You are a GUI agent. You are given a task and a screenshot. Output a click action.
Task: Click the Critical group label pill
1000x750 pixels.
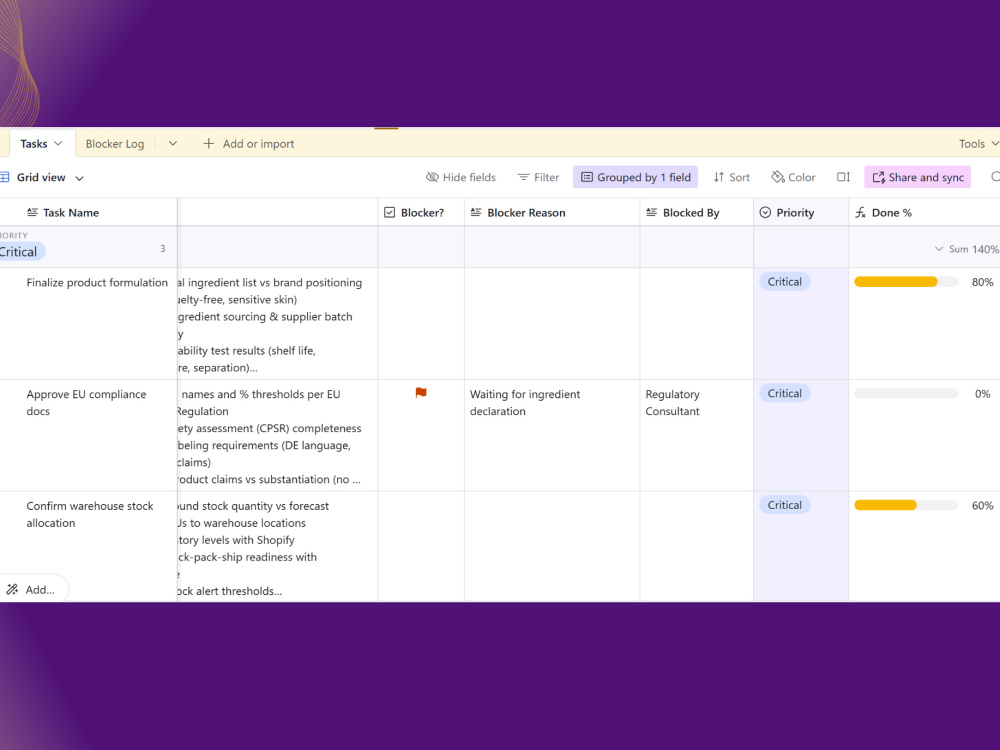click(x=20, y=252)
